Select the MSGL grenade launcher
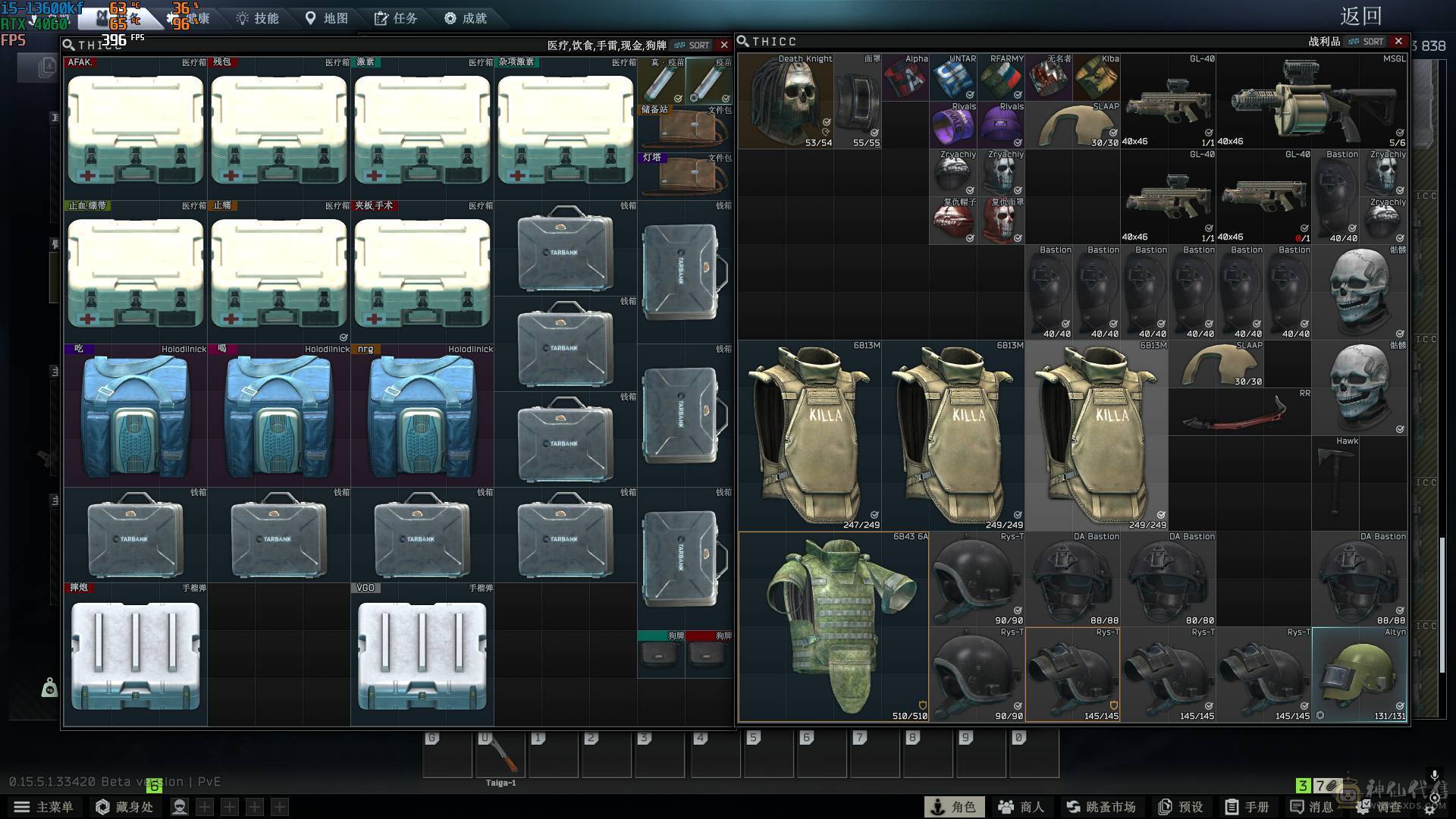 1312,101
